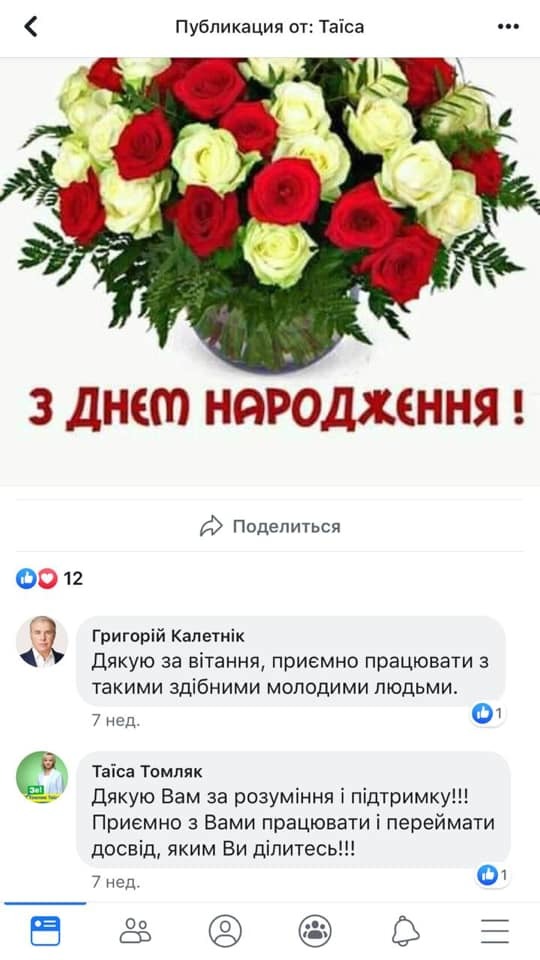Open Григорій Калетнік profile picture
The image size is (540, 960).
click(x=42, y=642)
